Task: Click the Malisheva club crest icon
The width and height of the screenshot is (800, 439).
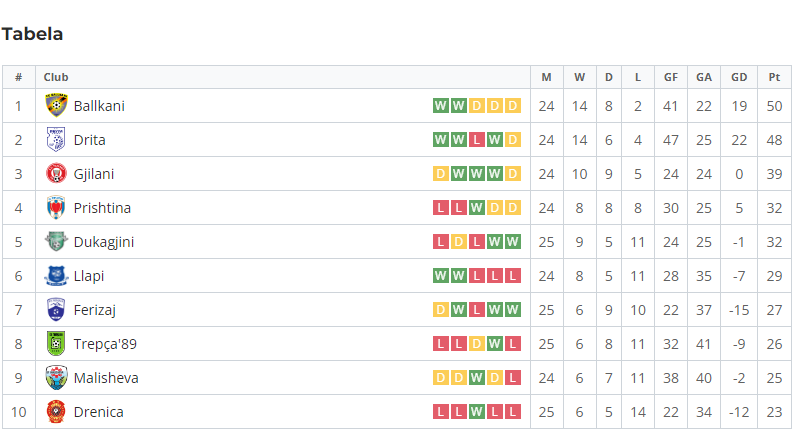Action: pyautogui.click(x=56, y=378)
